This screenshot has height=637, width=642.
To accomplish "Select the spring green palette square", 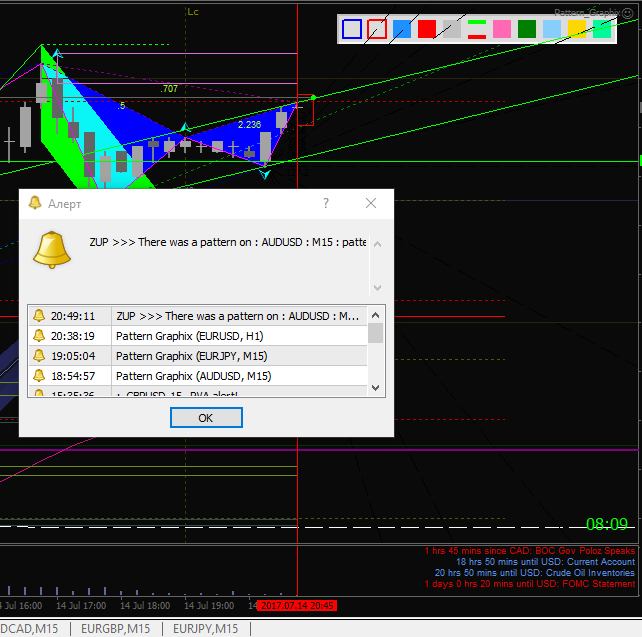I will click(601, 29).
